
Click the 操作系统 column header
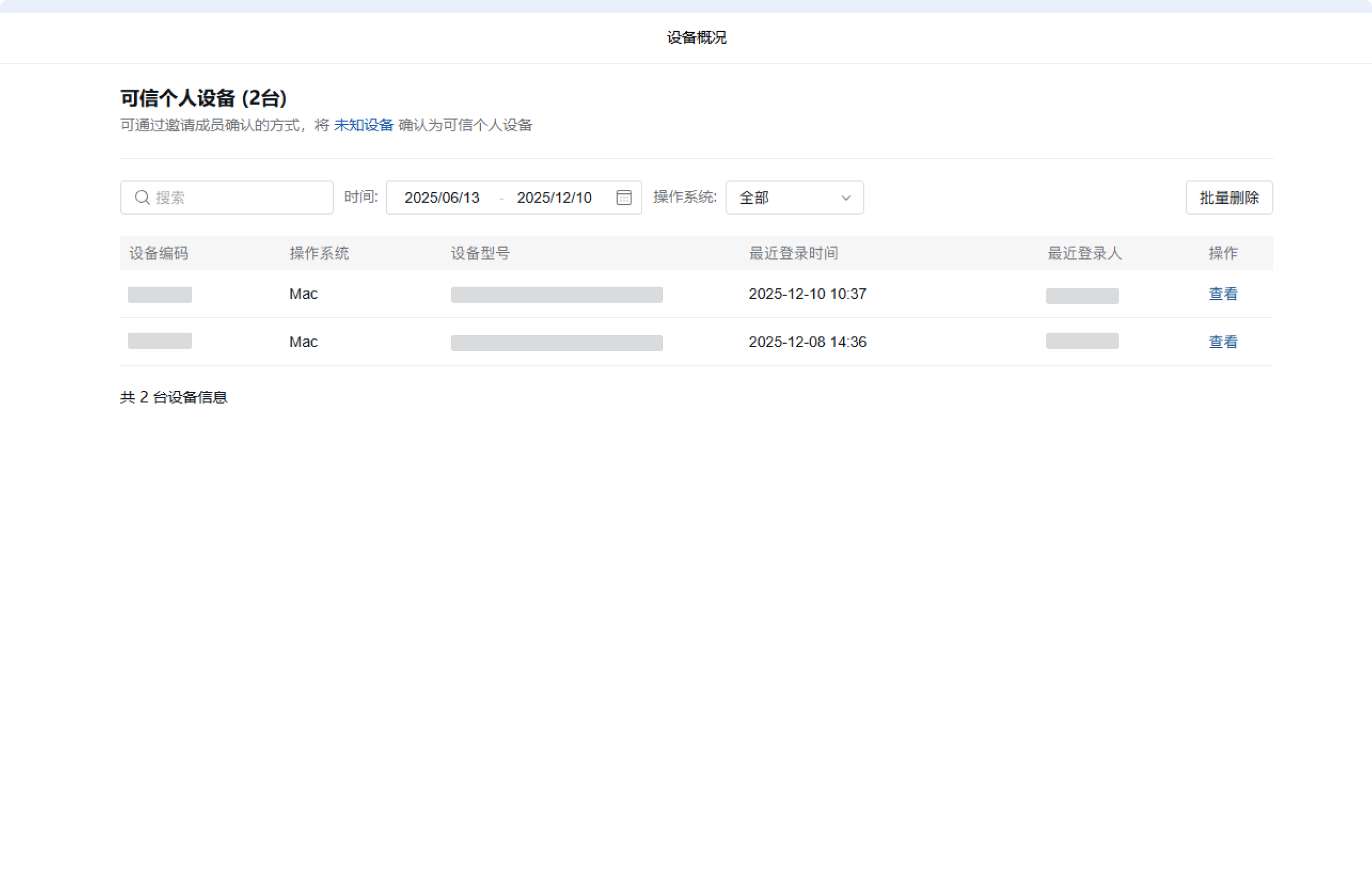pyautogui.click(x=319, y=253)
